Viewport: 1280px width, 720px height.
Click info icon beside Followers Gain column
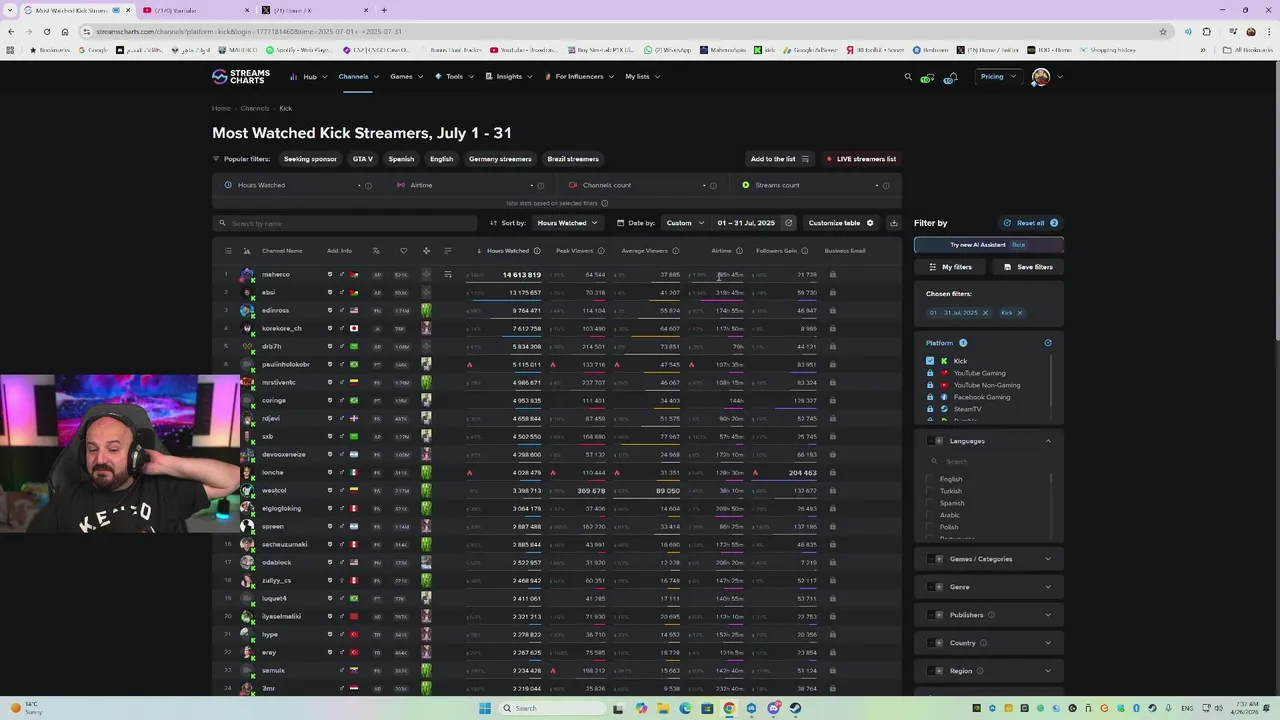tap(804, 251)
